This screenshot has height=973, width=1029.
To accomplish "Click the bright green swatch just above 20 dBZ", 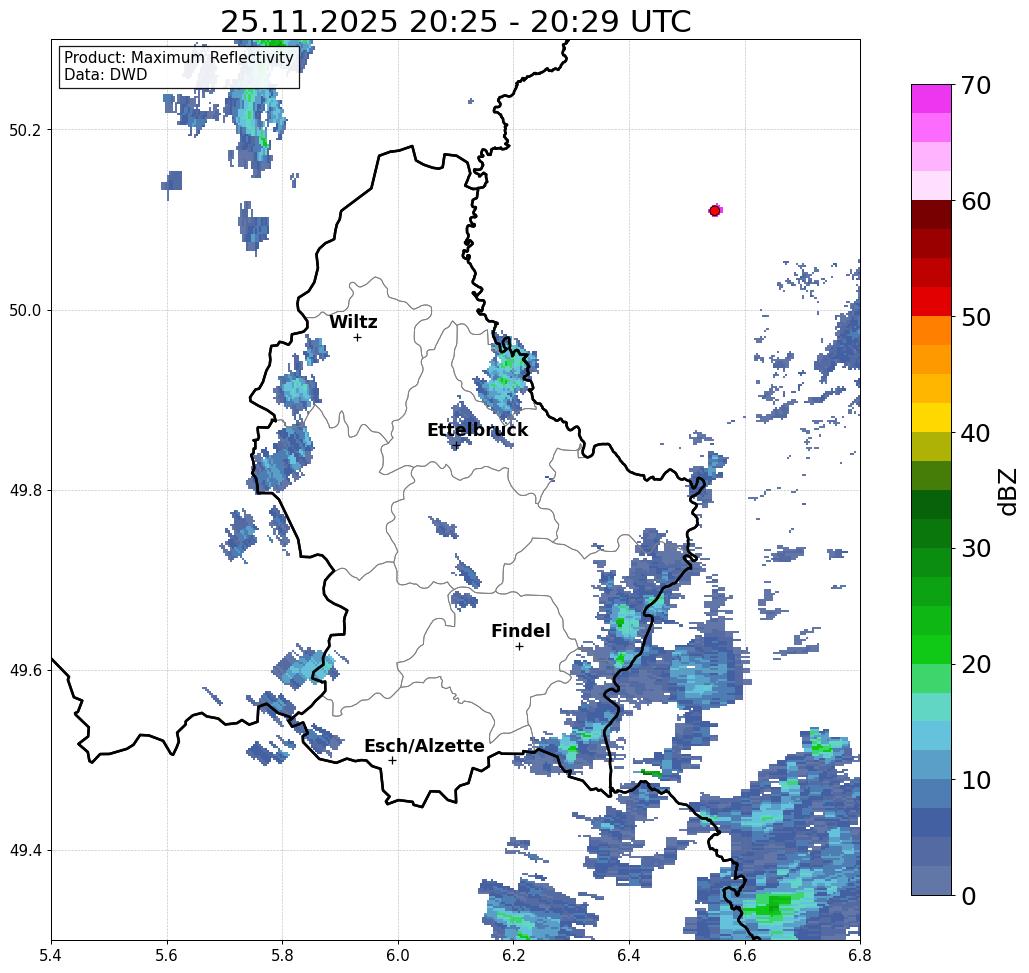I will pyautogui.click(x=931, y=649).
